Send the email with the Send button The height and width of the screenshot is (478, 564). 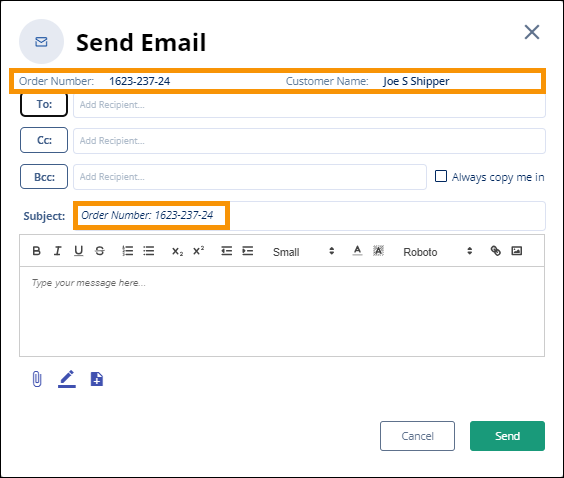point(507,436)
